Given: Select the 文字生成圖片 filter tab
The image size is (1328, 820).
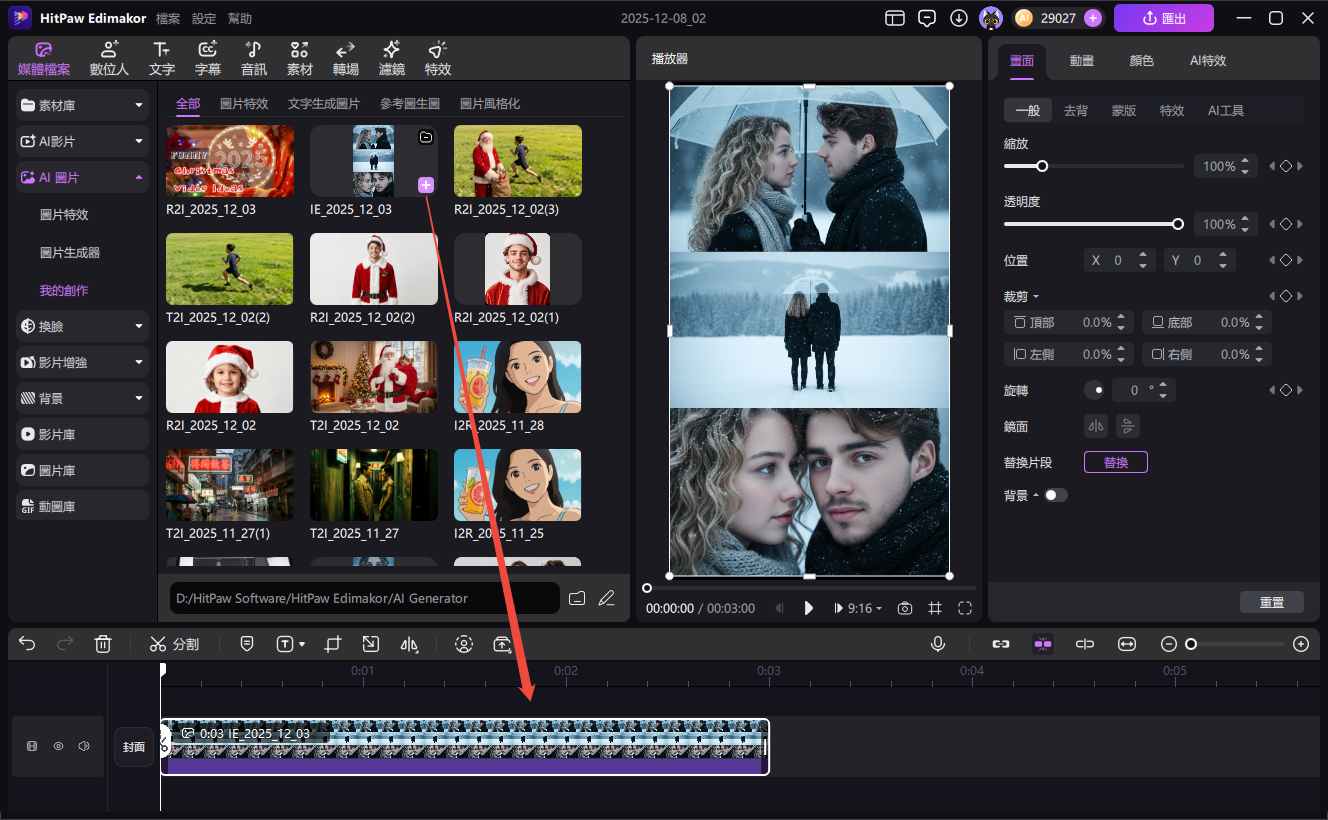Looking at the screenshot, I should click(x=323, y=104).
